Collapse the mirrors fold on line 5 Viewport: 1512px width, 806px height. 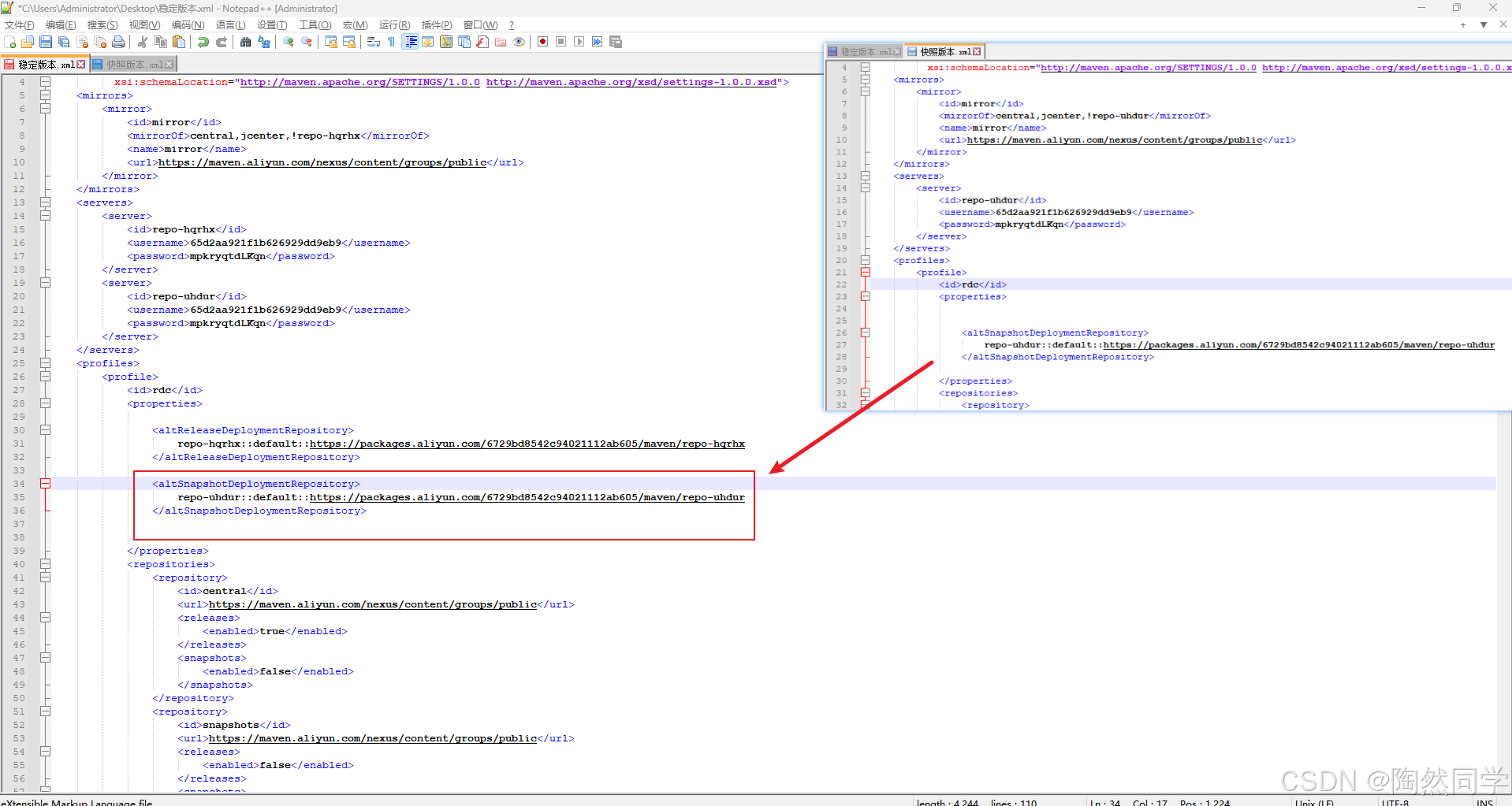46,95
